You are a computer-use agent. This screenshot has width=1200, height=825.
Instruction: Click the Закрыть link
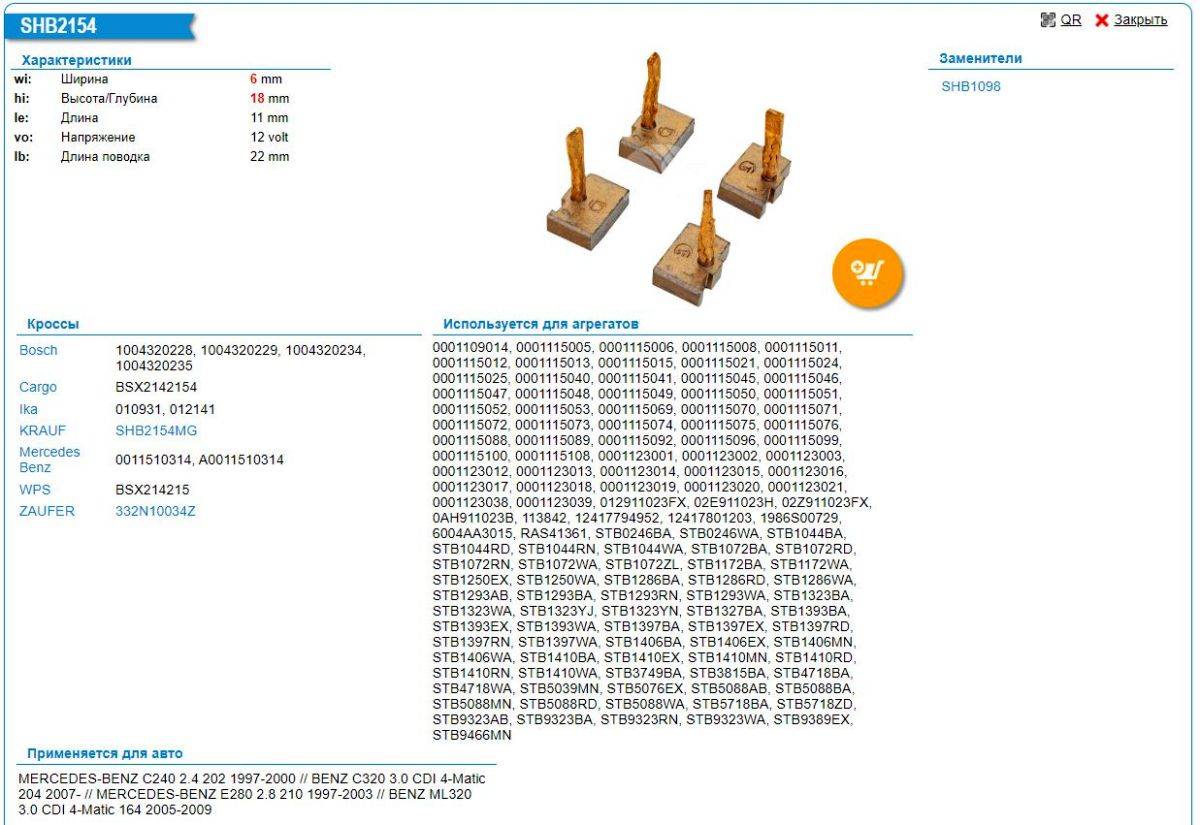(1140, 20)
